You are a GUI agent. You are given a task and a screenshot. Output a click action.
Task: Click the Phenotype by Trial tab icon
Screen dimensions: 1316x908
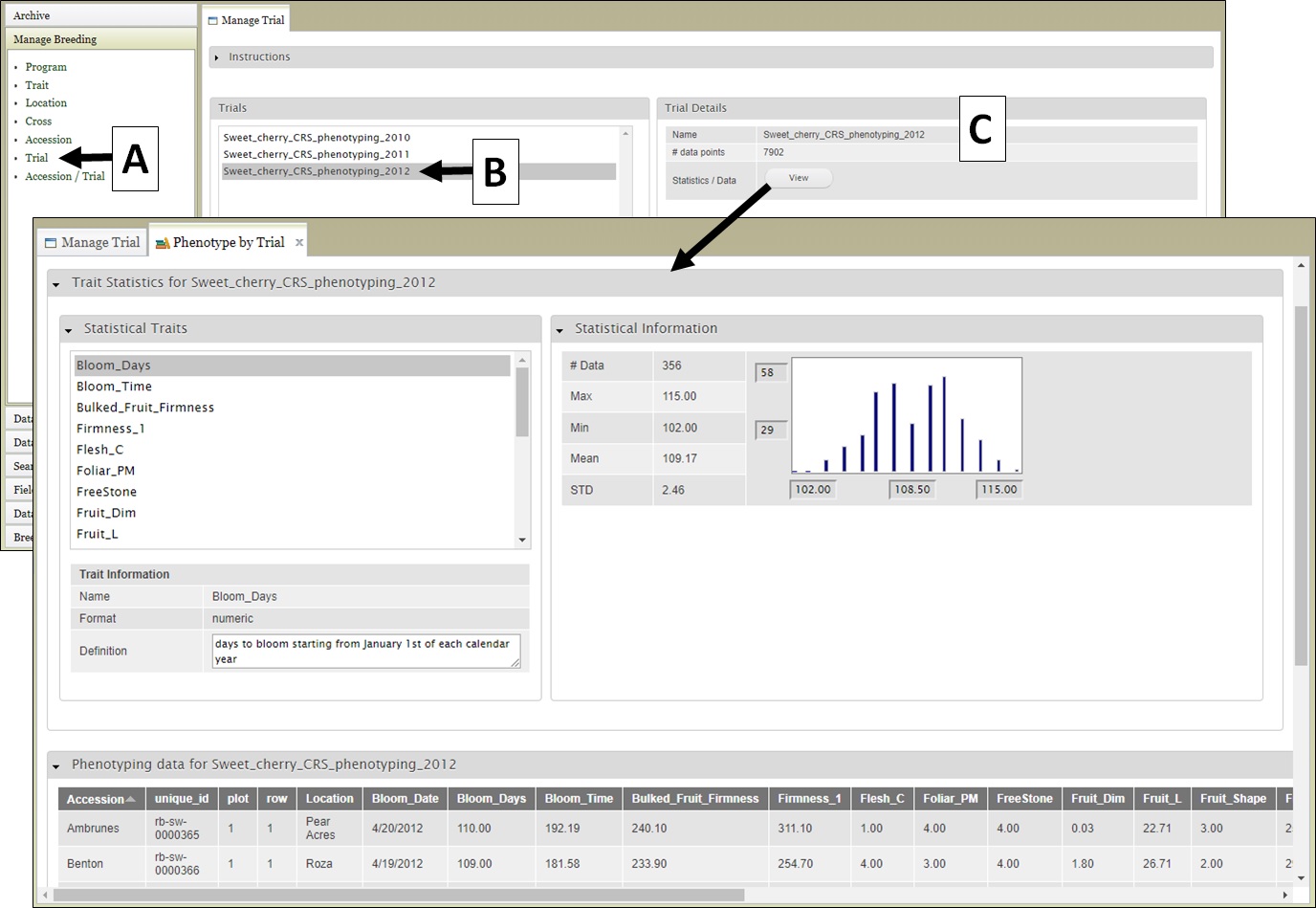pos(163,243)
